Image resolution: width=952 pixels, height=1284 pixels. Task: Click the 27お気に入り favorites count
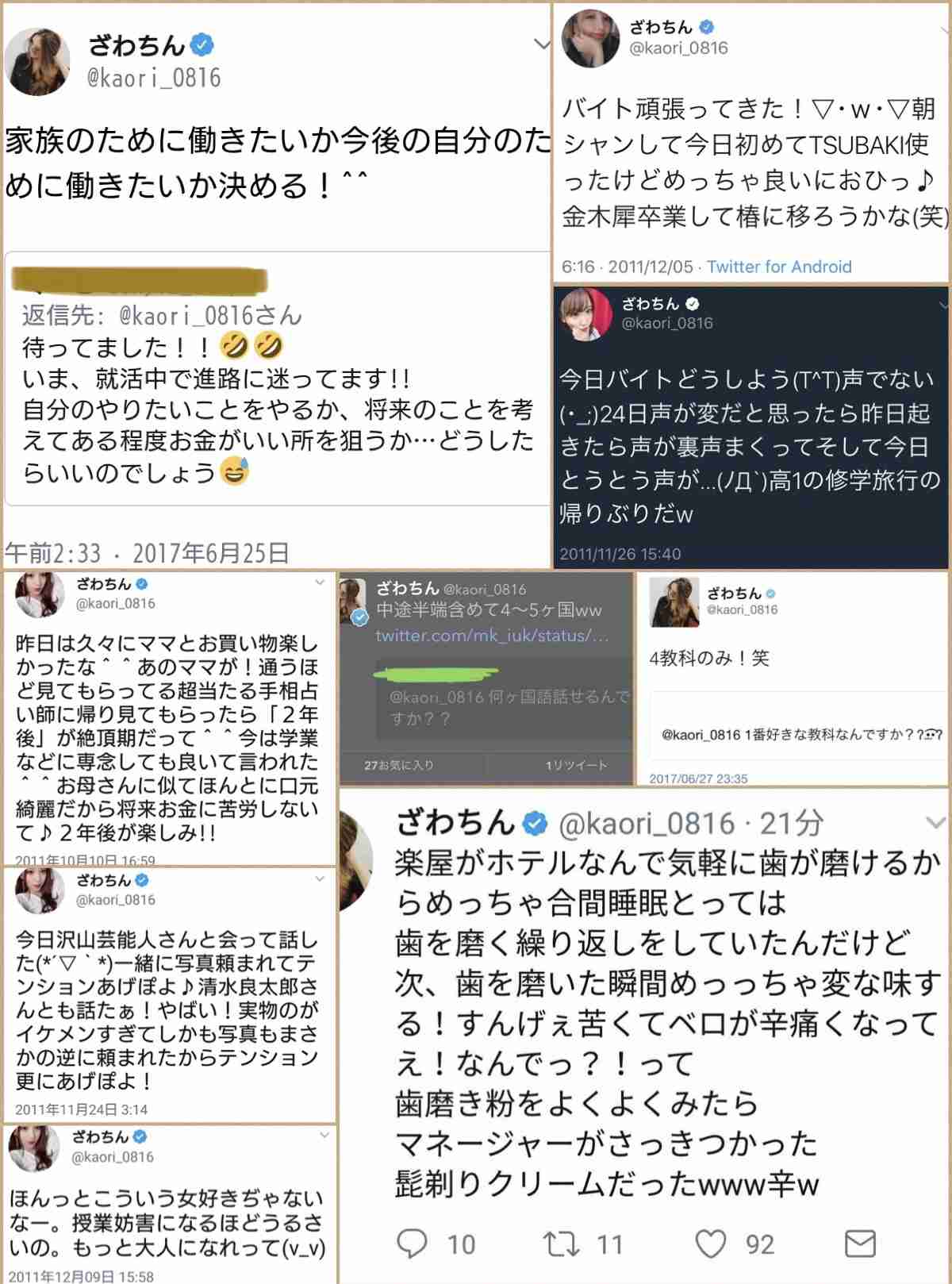pyautogui.click(x=399, y=765)
